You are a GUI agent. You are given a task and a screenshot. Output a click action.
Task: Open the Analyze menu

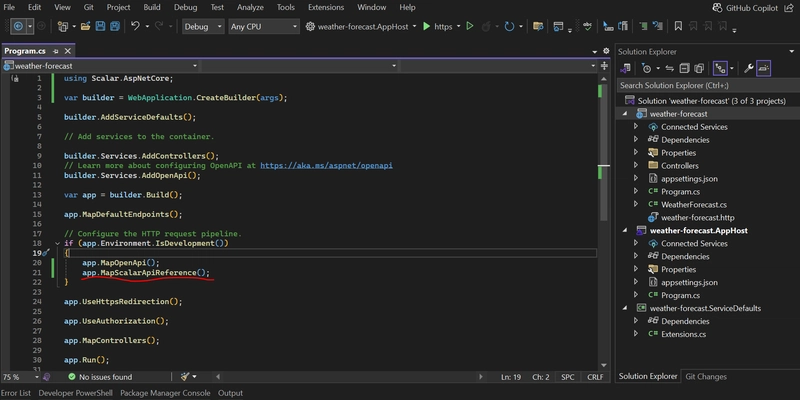pyautogui.click(x=251, y=7)
